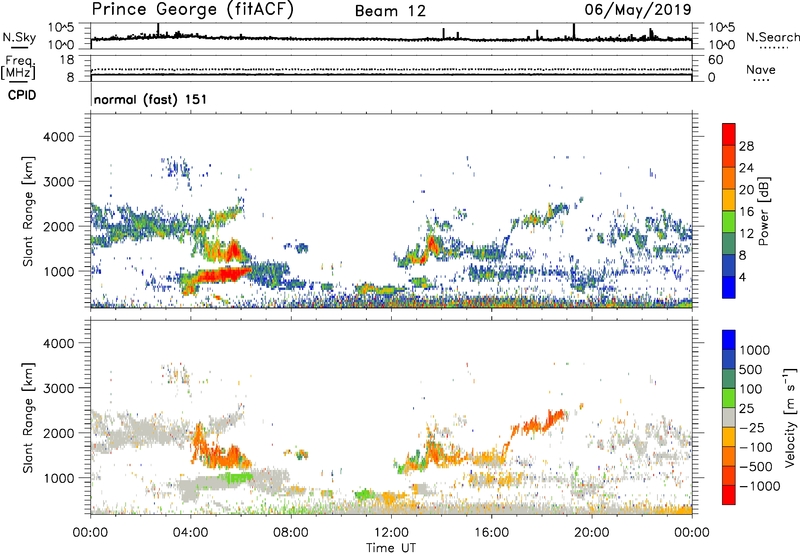The width and height of the screenshot is (800, 554).
Task: Click '1000' on velocity panel range axis
Action: point(58,478)
